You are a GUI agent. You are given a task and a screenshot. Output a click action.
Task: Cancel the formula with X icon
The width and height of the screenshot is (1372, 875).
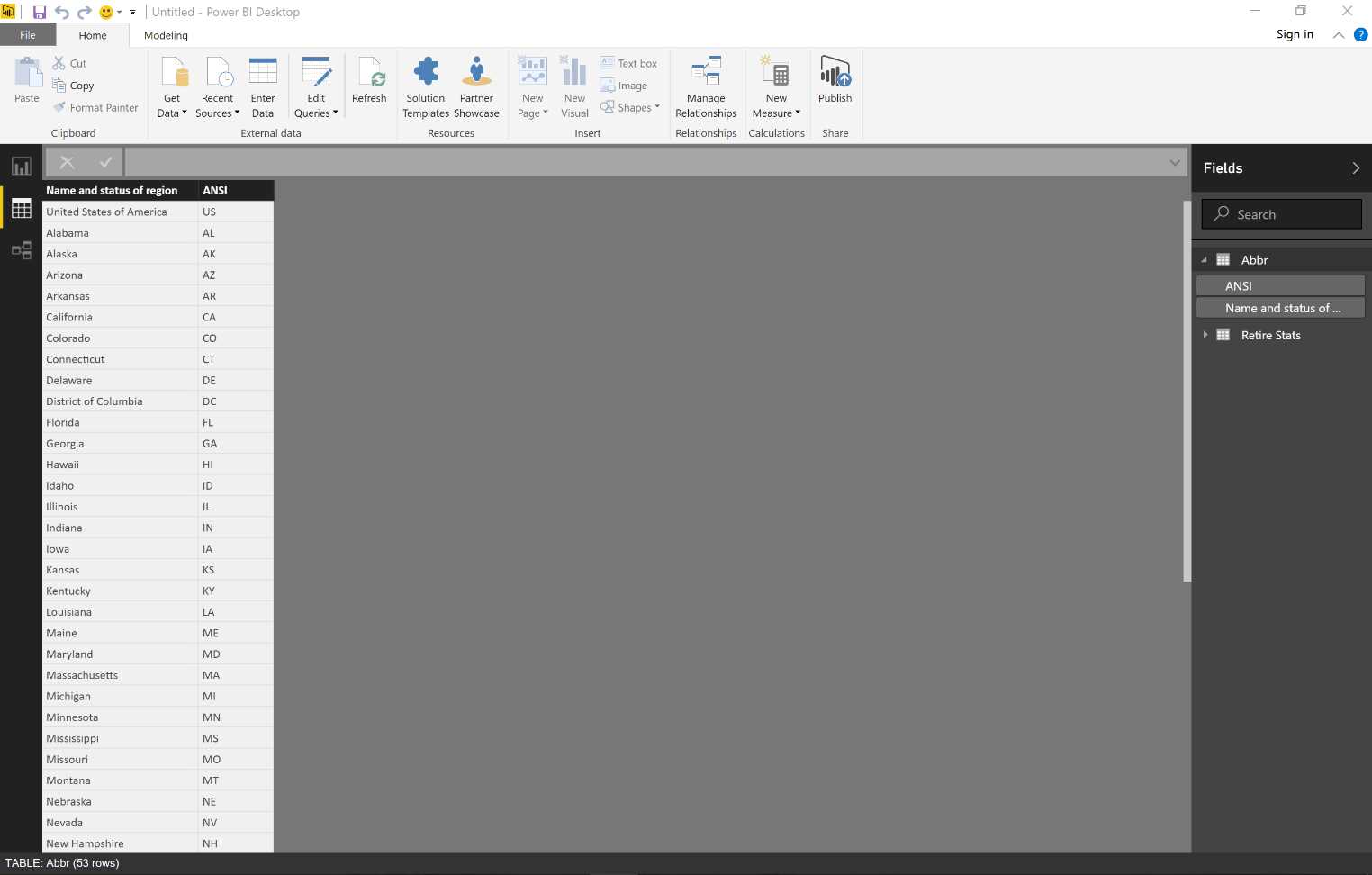tap(67, 162)
